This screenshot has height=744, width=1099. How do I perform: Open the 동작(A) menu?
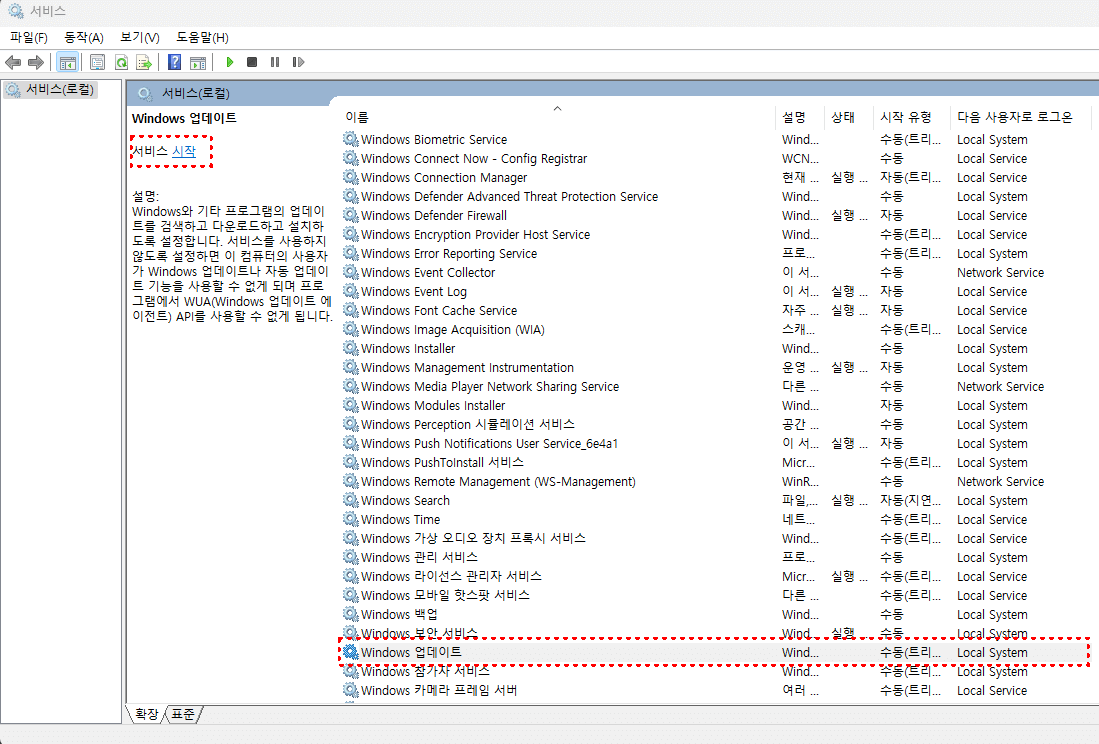pos(83,37)
